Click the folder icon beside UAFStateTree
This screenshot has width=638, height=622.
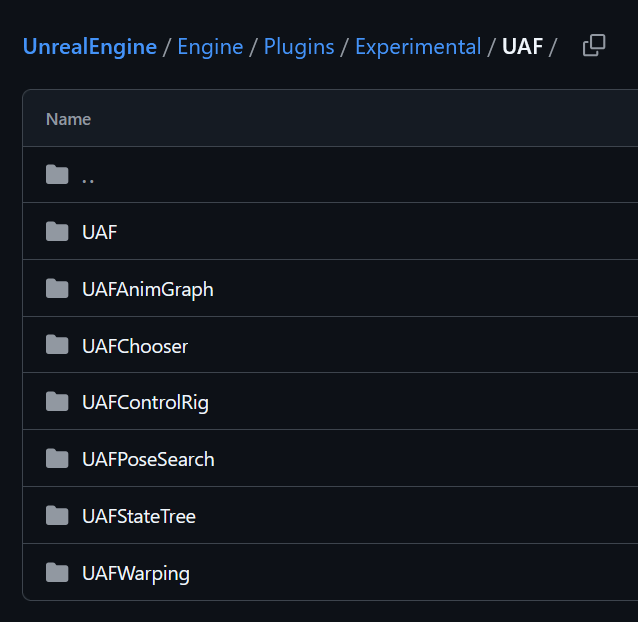57,515
